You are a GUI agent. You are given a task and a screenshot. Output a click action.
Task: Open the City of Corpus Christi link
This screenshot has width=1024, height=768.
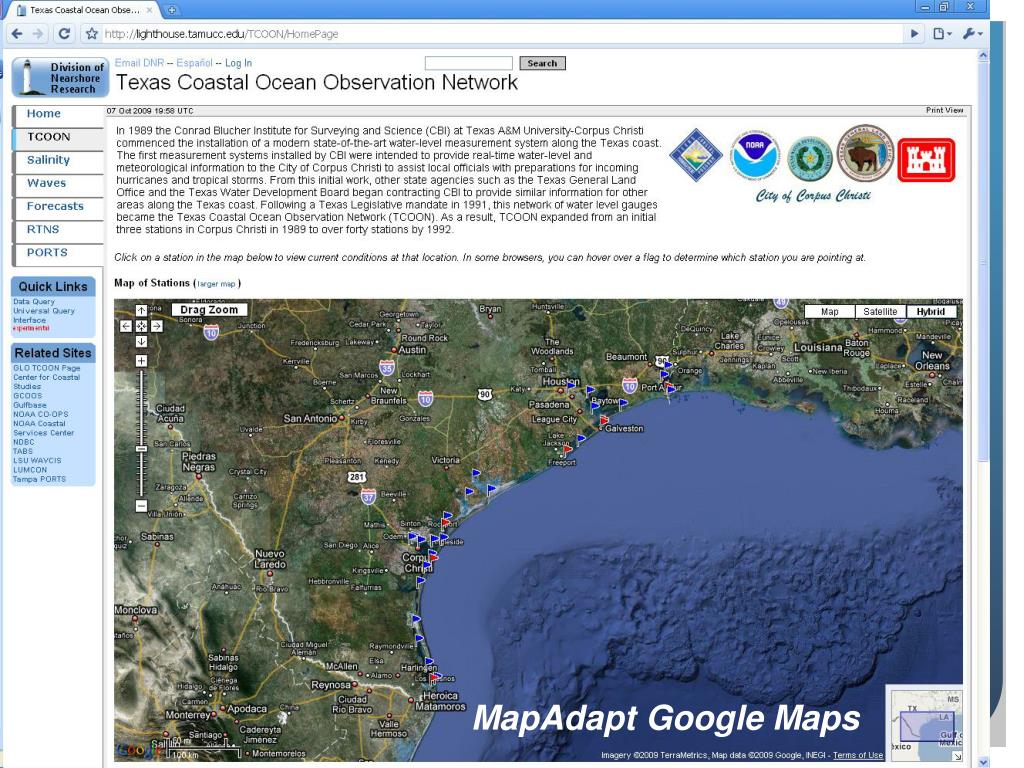[813, 196]
